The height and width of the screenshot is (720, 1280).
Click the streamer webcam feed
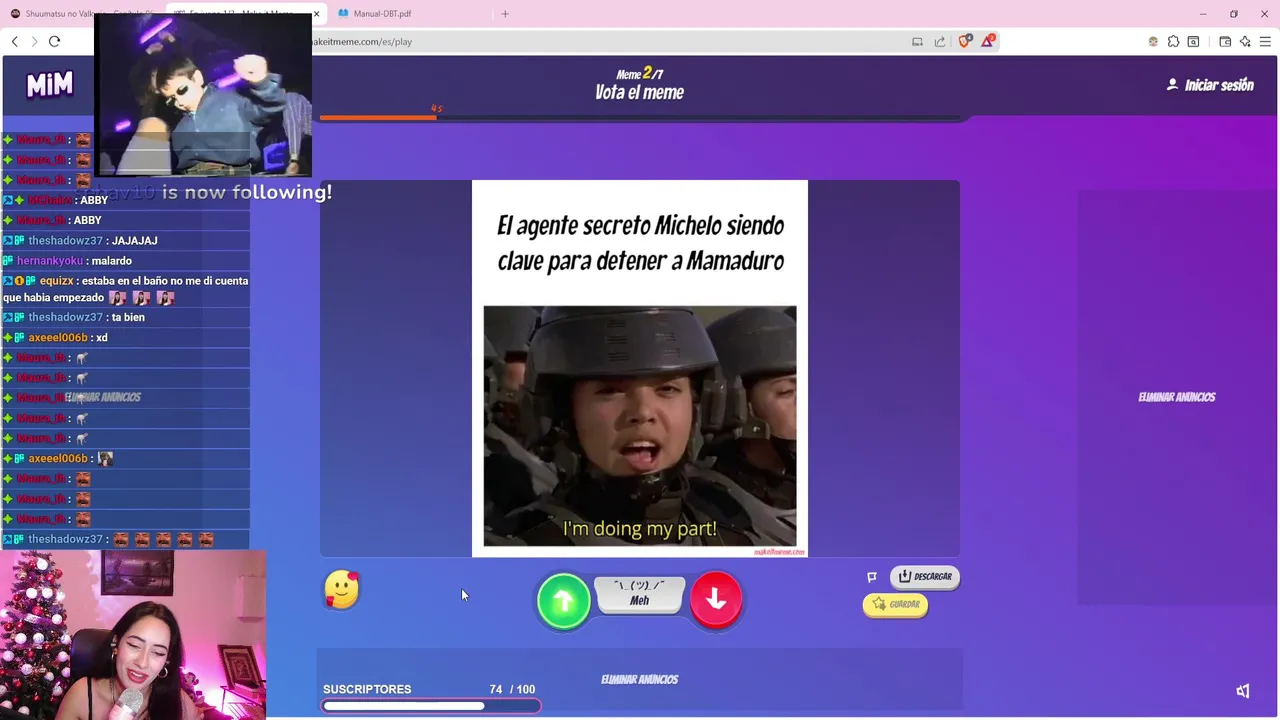coord(133,634)
